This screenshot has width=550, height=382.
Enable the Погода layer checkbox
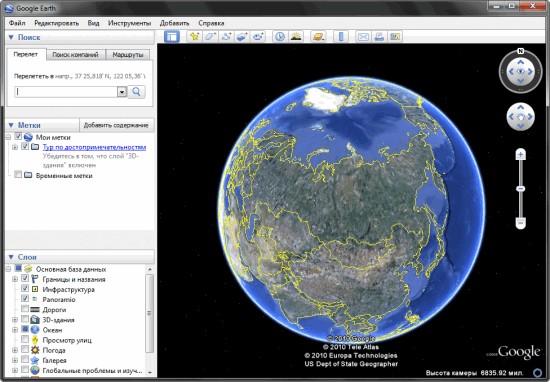[25, 349]
